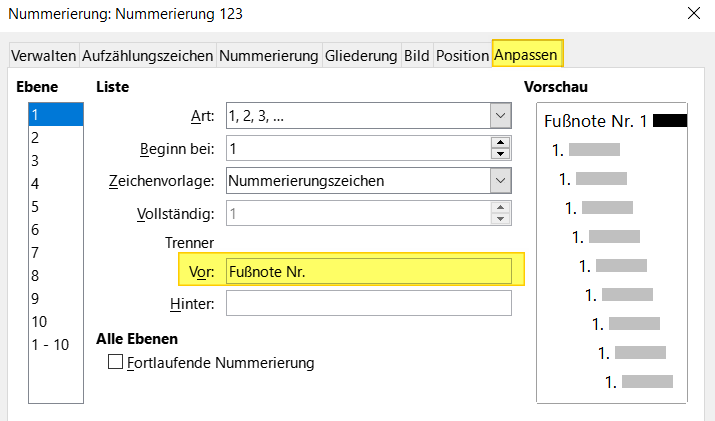Decrease the Beginn bei value

(x=500, y=154)
